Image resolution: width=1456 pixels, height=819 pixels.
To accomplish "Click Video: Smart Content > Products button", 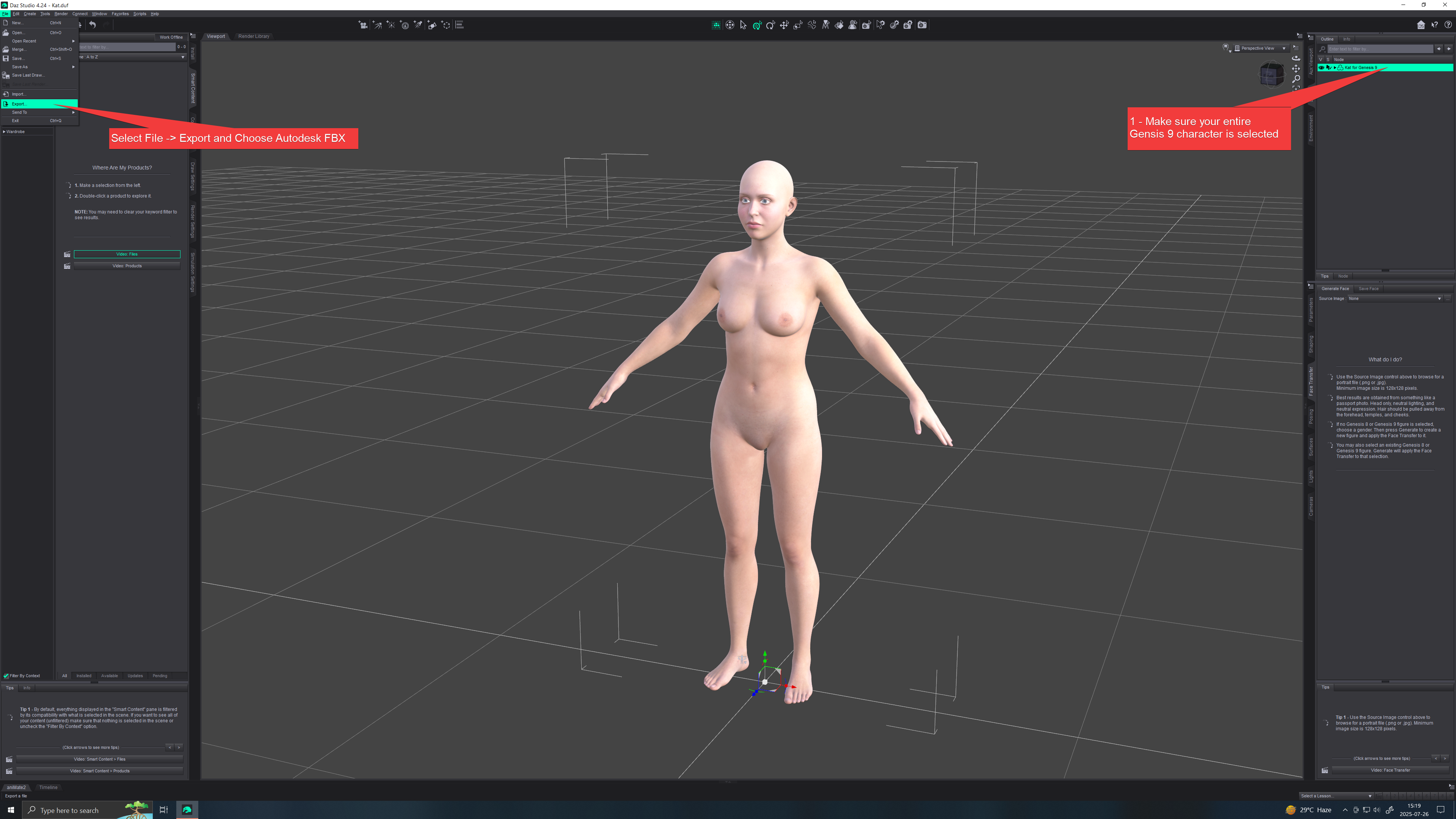I will pyautogui.click(x=99, y=772).
